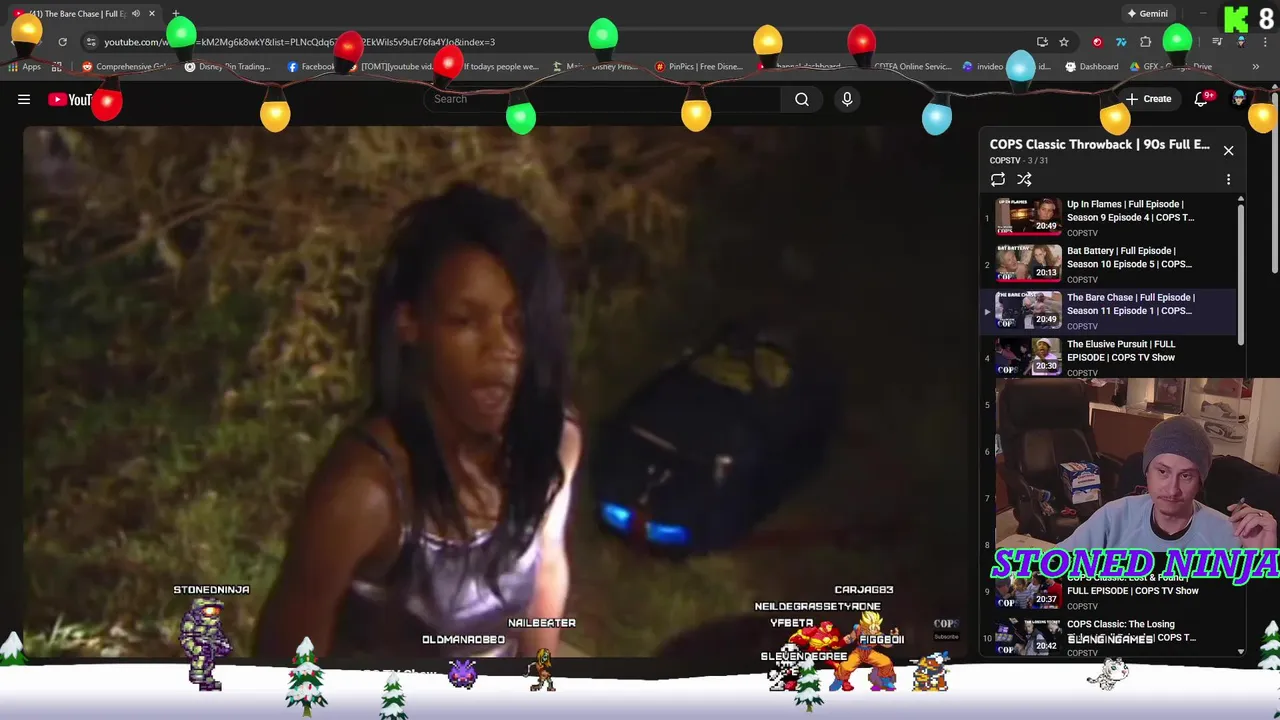Click the COPSTV channel name under playlist title
The width and height of the screenshot is (1280, 720).
coord(1005,161)
